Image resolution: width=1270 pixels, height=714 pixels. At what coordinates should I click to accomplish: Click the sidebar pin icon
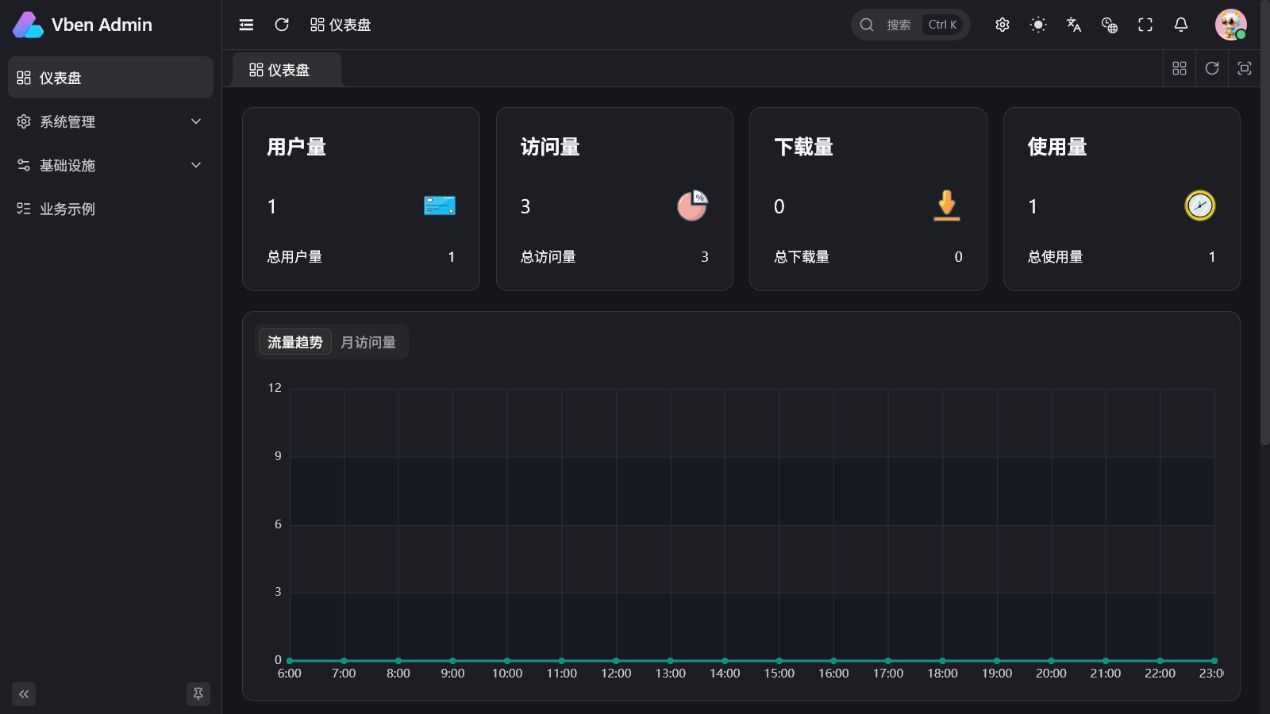[198, 694]
